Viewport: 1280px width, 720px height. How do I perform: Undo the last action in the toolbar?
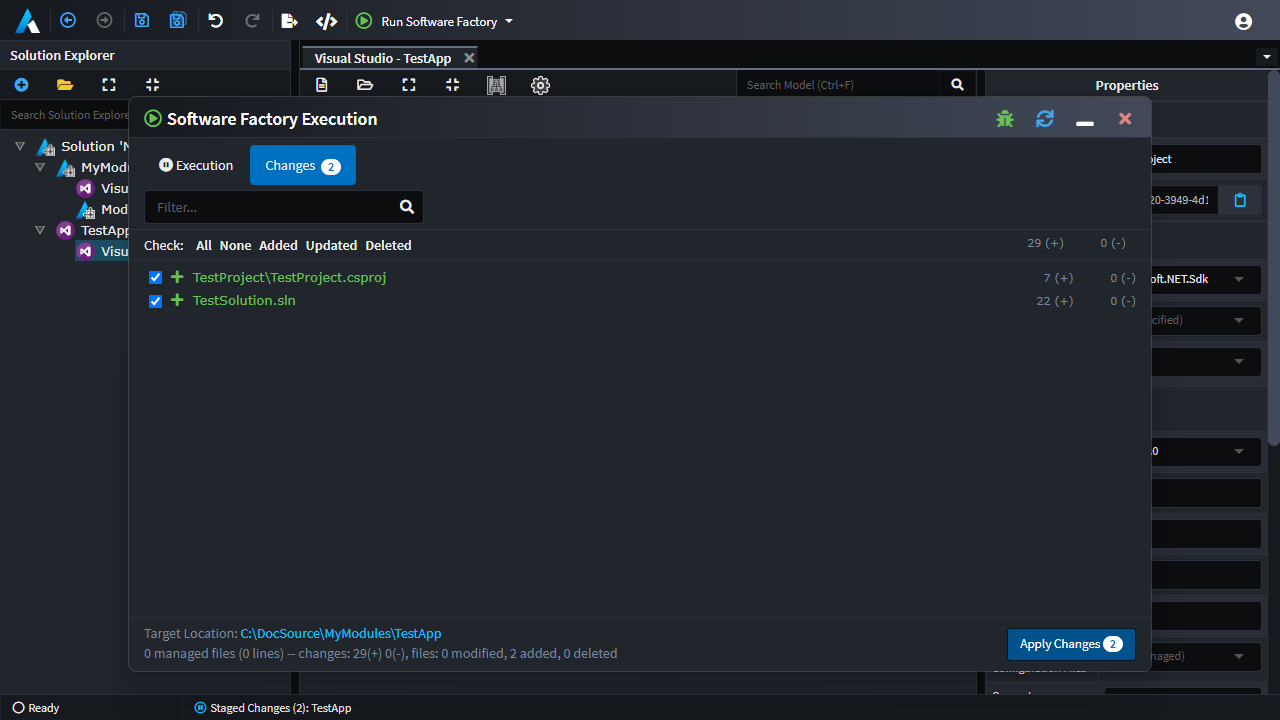point(215,20)
